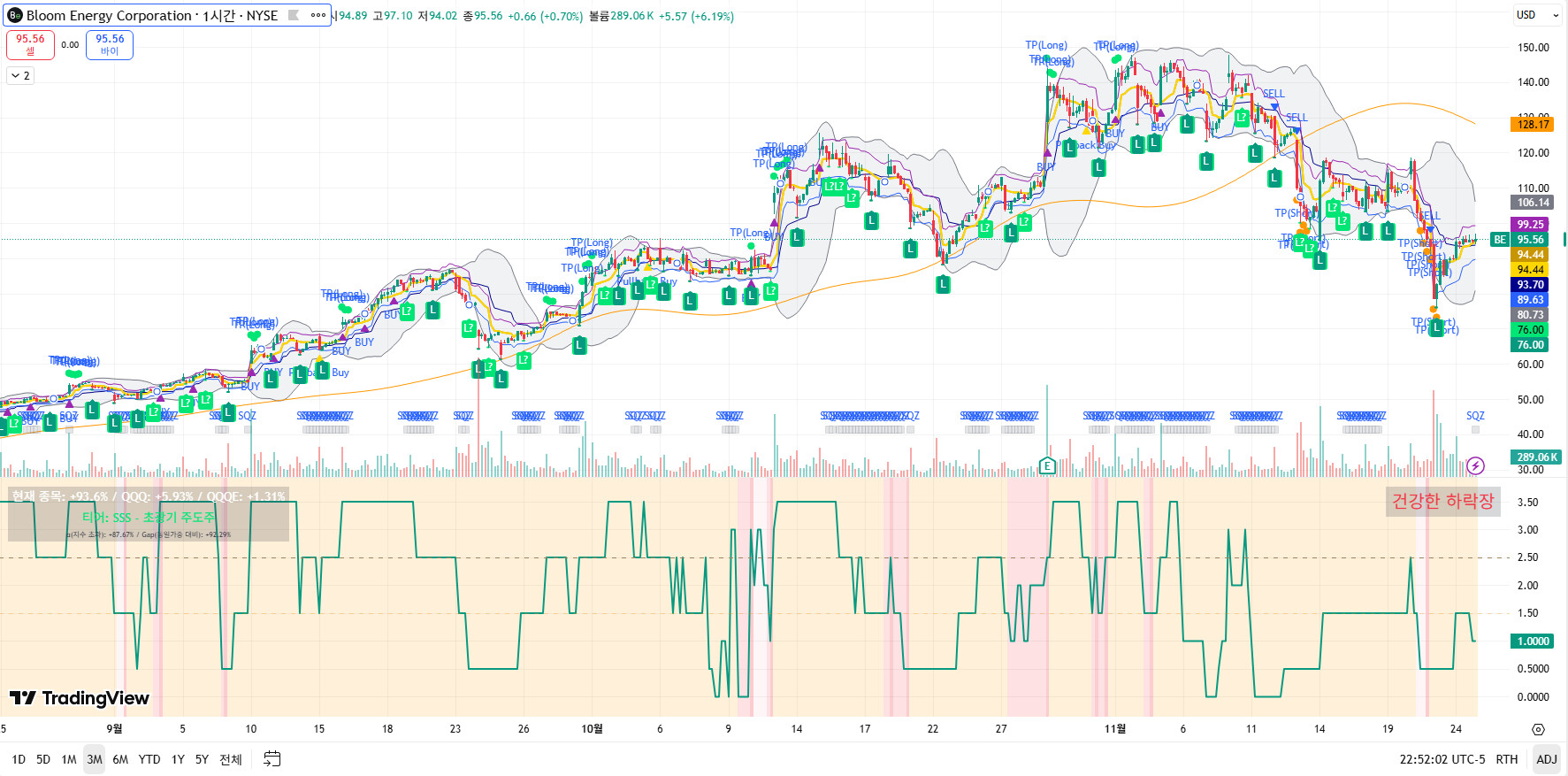Click the TradingView logo
The width and height of the screenshot is (1568, 776).
pos(80,698)
